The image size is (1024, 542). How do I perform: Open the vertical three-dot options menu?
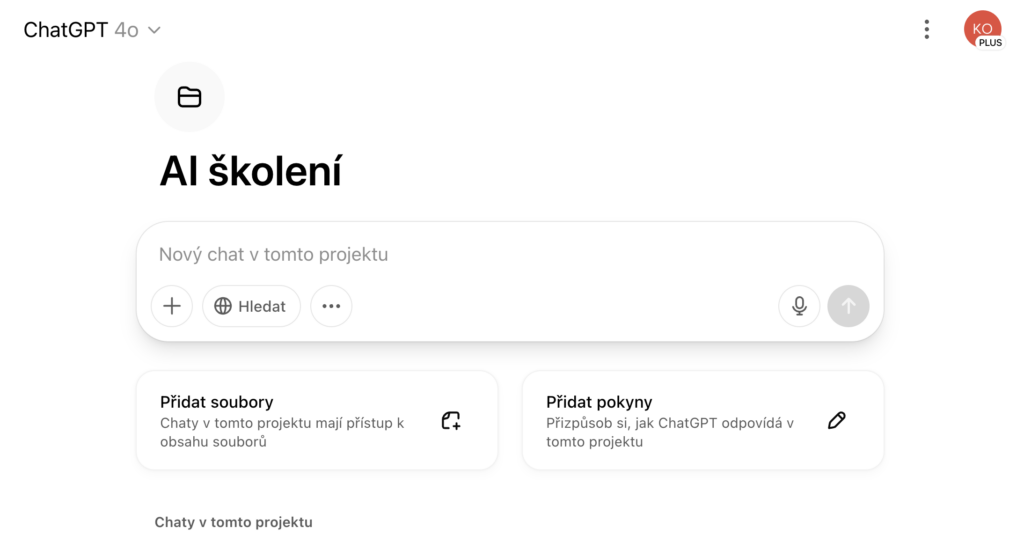coord(927,29)
